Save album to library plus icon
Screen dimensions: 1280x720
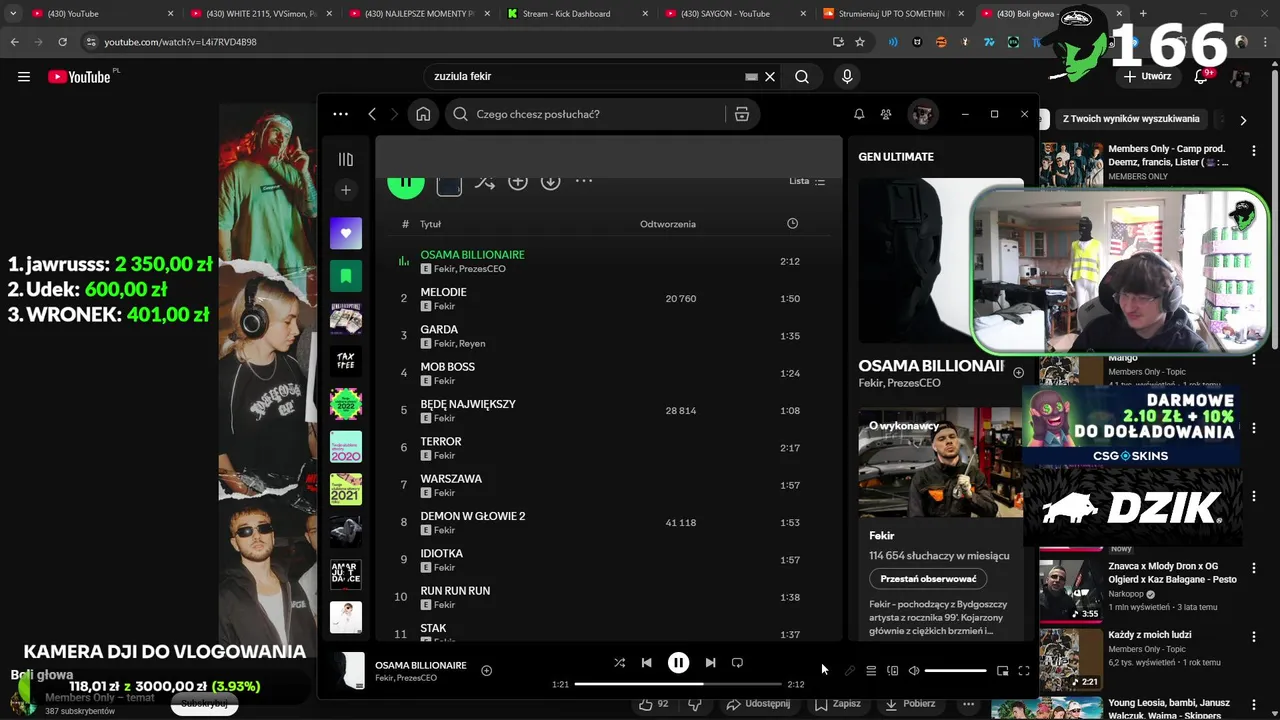click(x=518, y=181)
